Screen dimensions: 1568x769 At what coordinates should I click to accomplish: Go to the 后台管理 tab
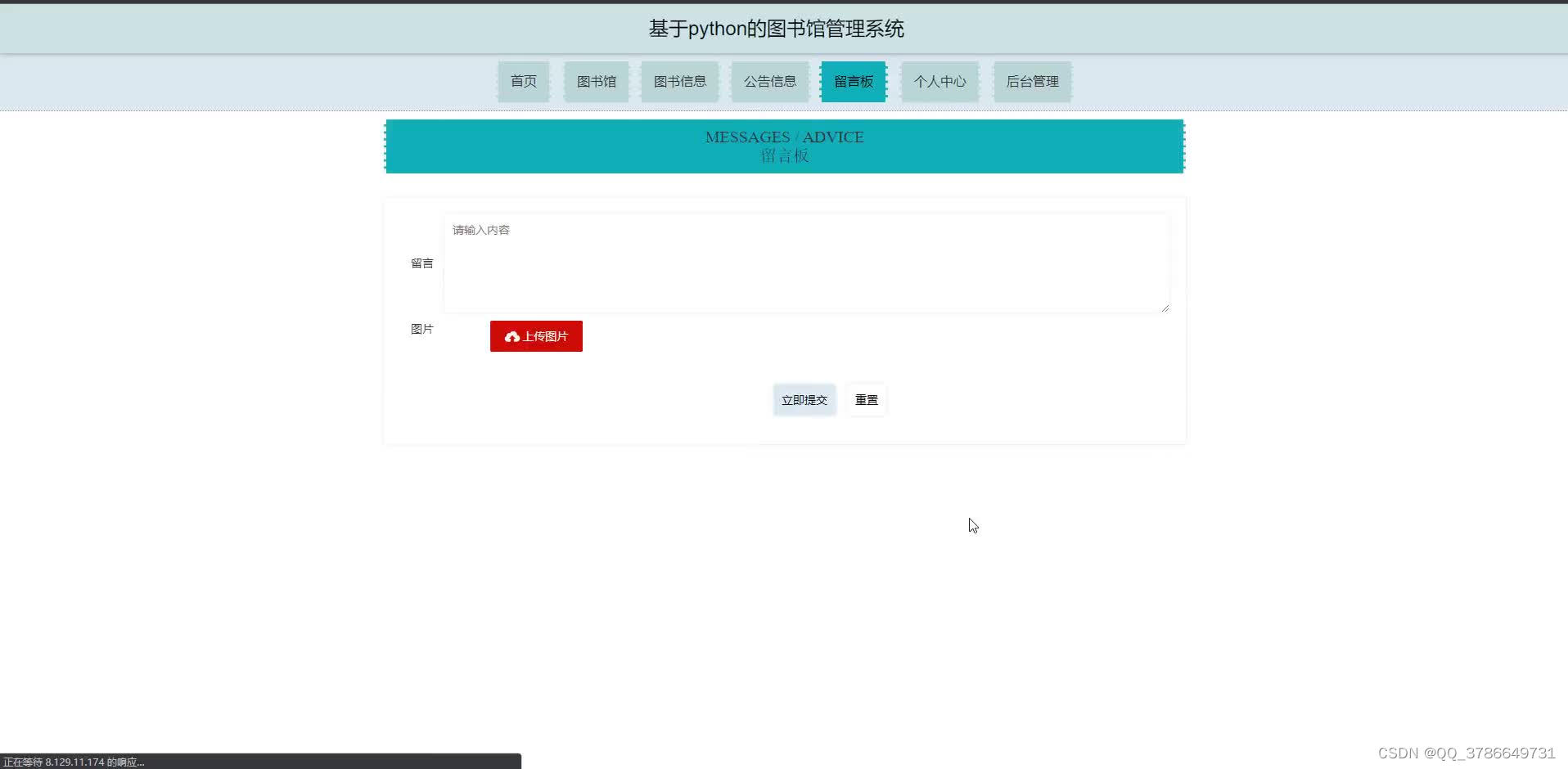pyautogui.click(x=1033, y=82)
